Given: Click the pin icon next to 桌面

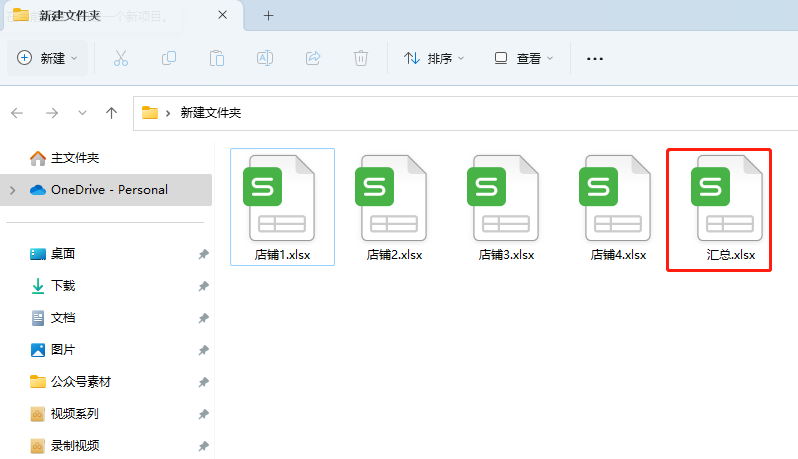Looking at the screenshot, I should coord(204,254).
